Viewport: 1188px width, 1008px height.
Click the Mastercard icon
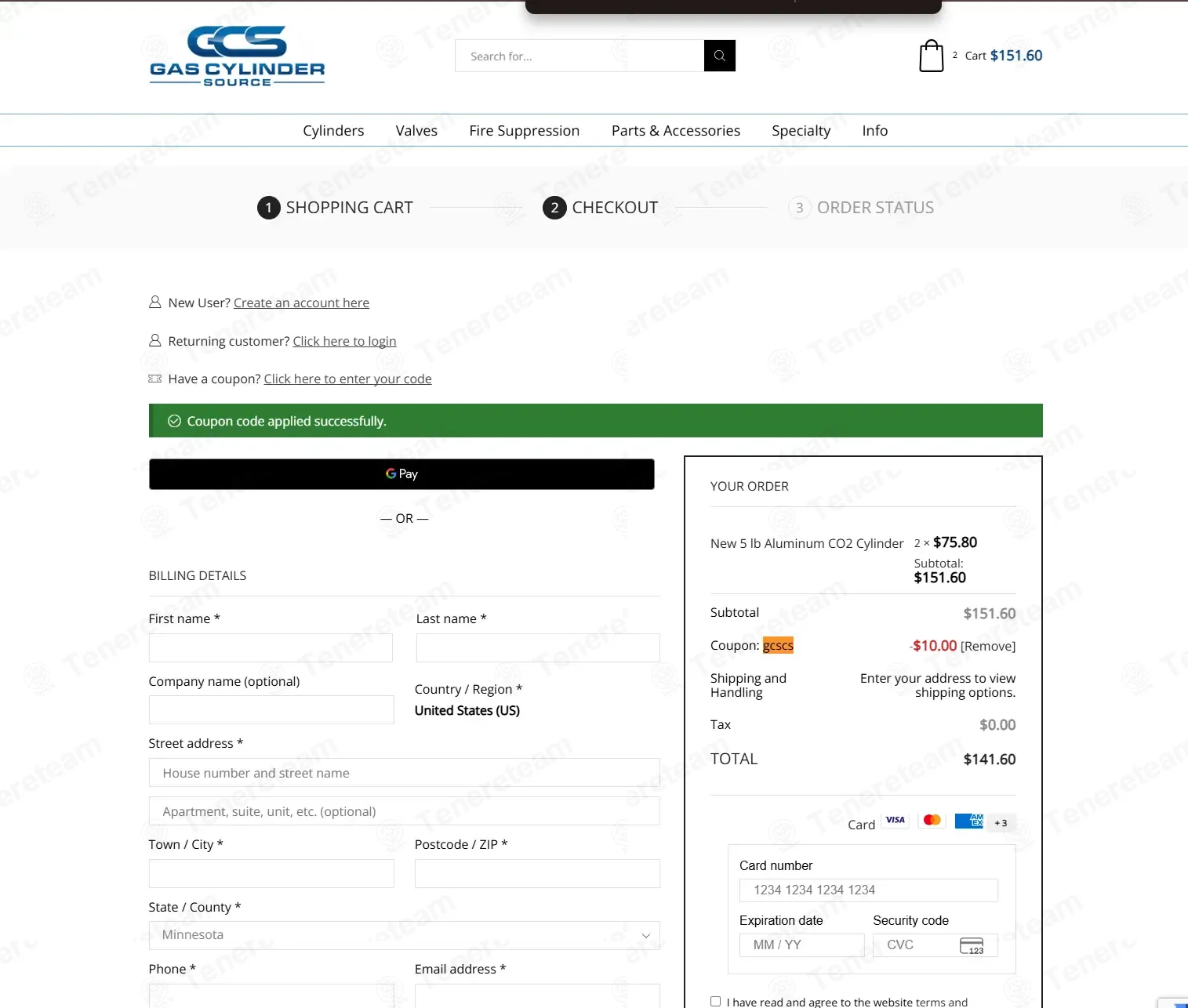click(x=932, y=821)
